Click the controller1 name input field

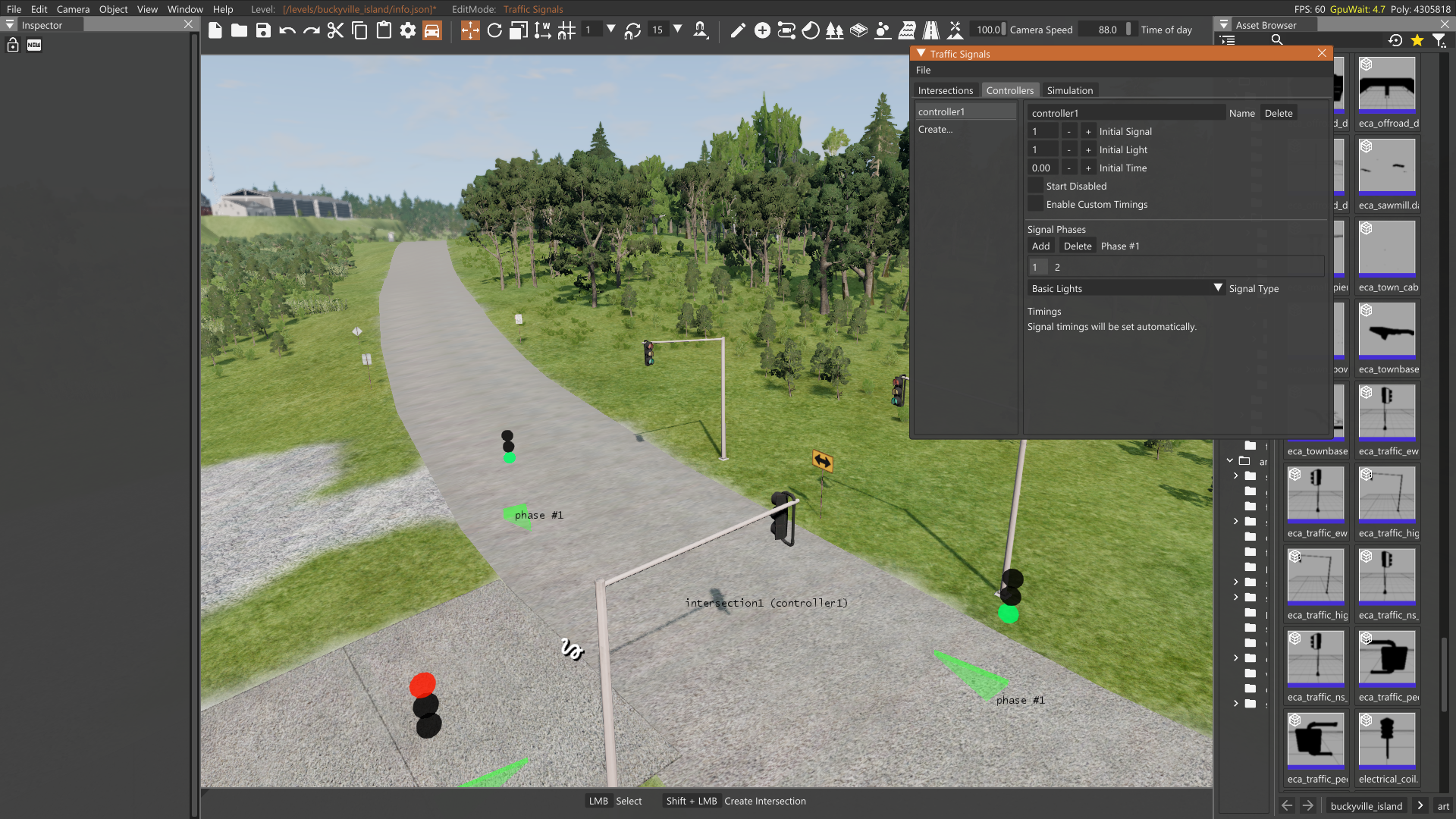tap(1126, 113)
